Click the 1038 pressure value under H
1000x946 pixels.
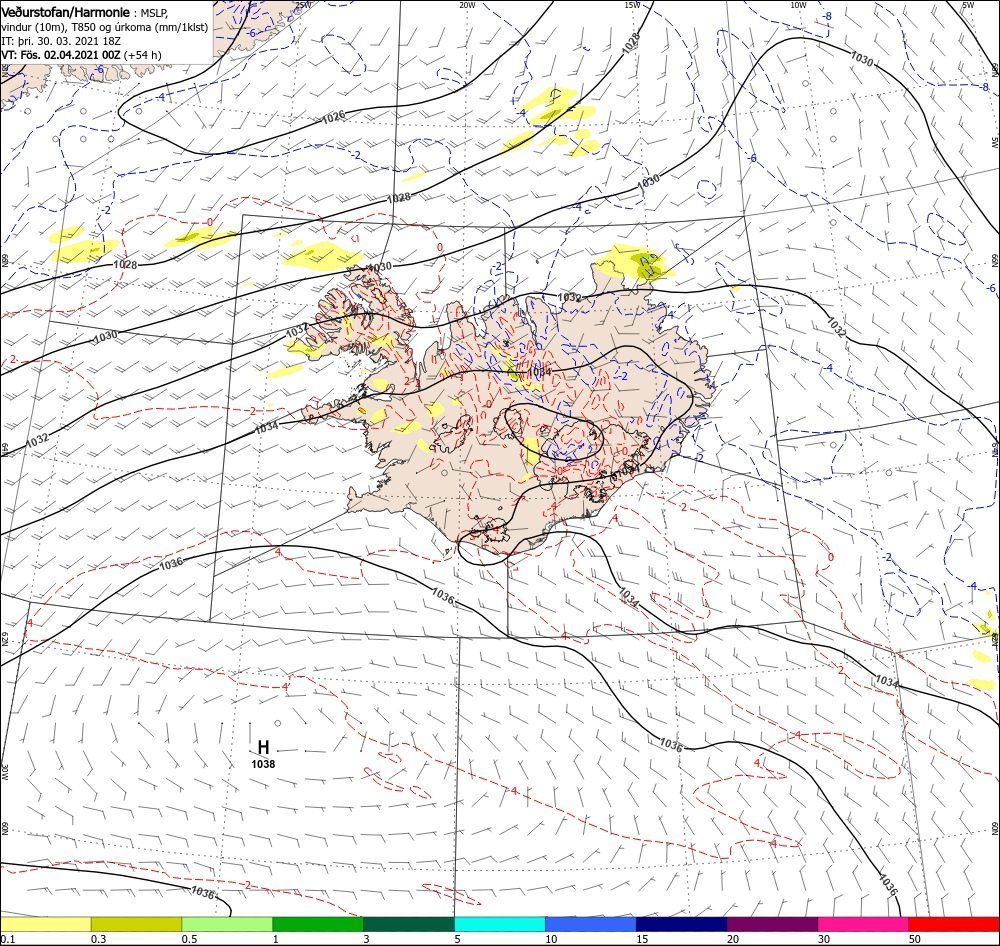point(263,764)
